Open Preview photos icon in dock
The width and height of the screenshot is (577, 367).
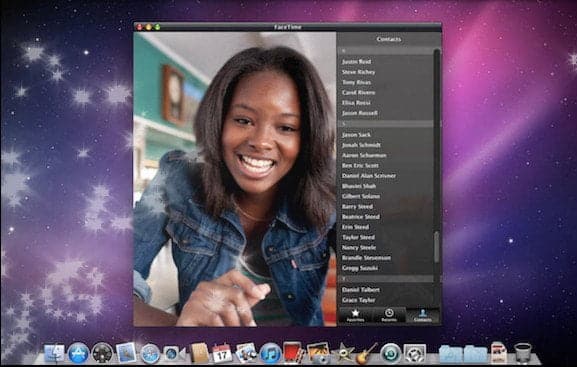pyautogui.click(x=246, y=353)
